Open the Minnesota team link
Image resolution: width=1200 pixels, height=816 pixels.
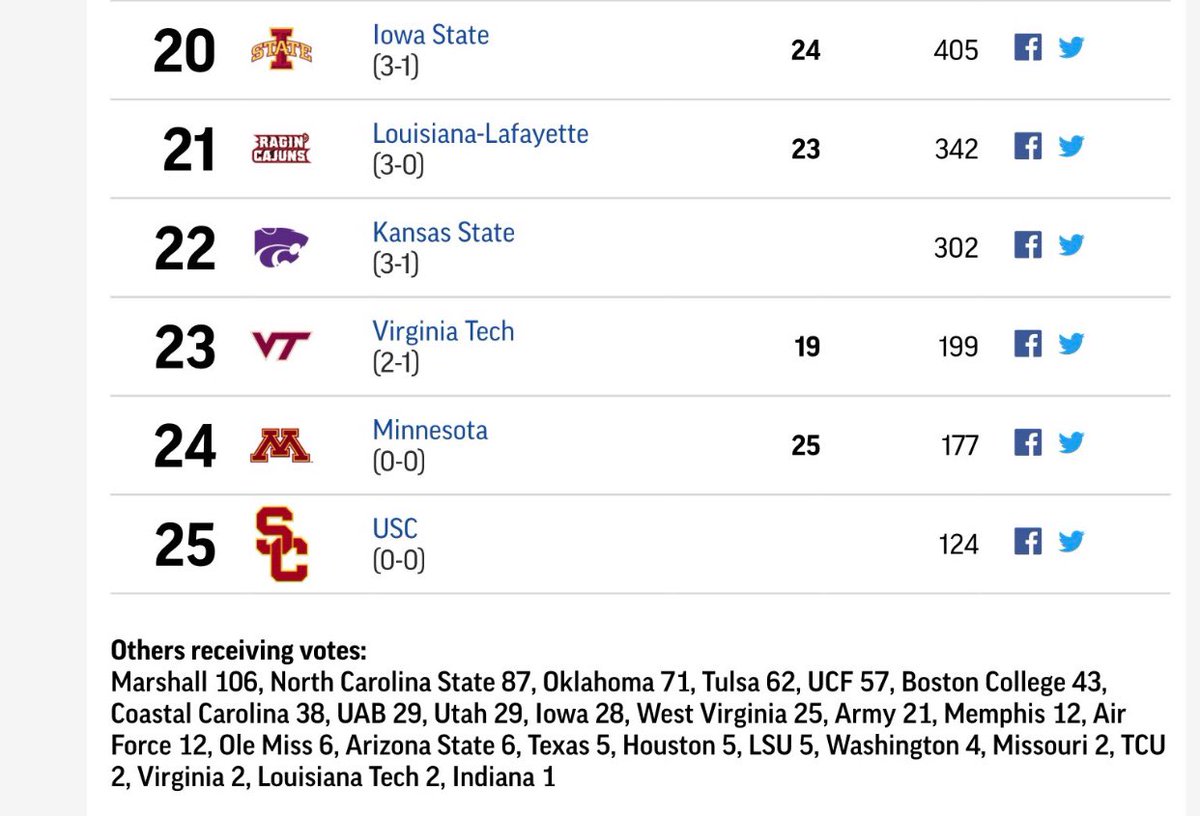430,430
